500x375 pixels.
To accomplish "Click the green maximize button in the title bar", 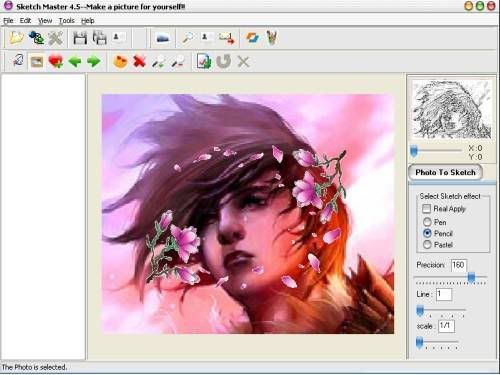I will point(480,6).
